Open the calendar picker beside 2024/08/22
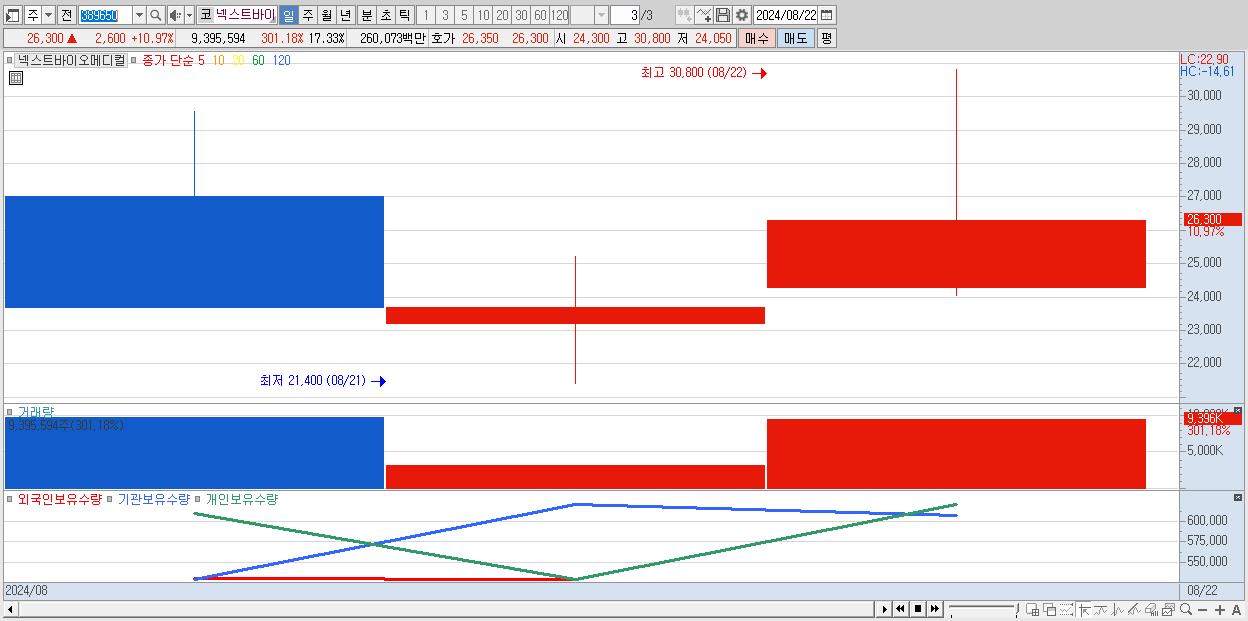The width and height of the screenshot is (1248, 621). [826, 15]
